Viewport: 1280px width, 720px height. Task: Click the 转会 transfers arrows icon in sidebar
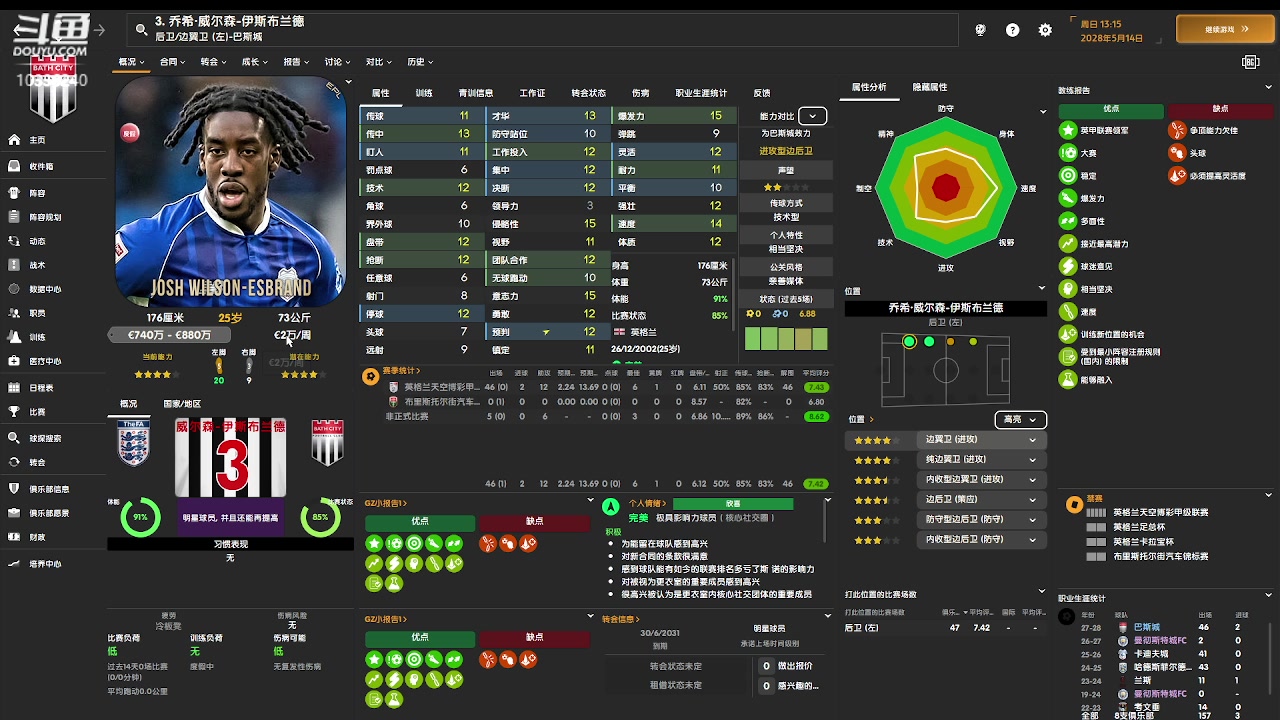tap(14, 462)
